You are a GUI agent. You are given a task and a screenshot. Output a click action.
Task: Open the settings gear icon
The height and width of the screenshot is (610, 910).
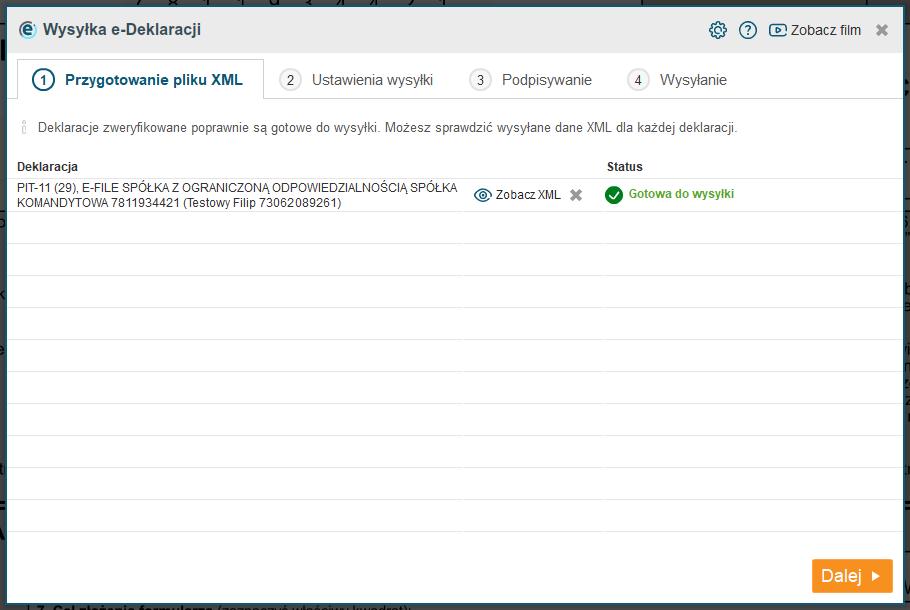coord(717,30)
